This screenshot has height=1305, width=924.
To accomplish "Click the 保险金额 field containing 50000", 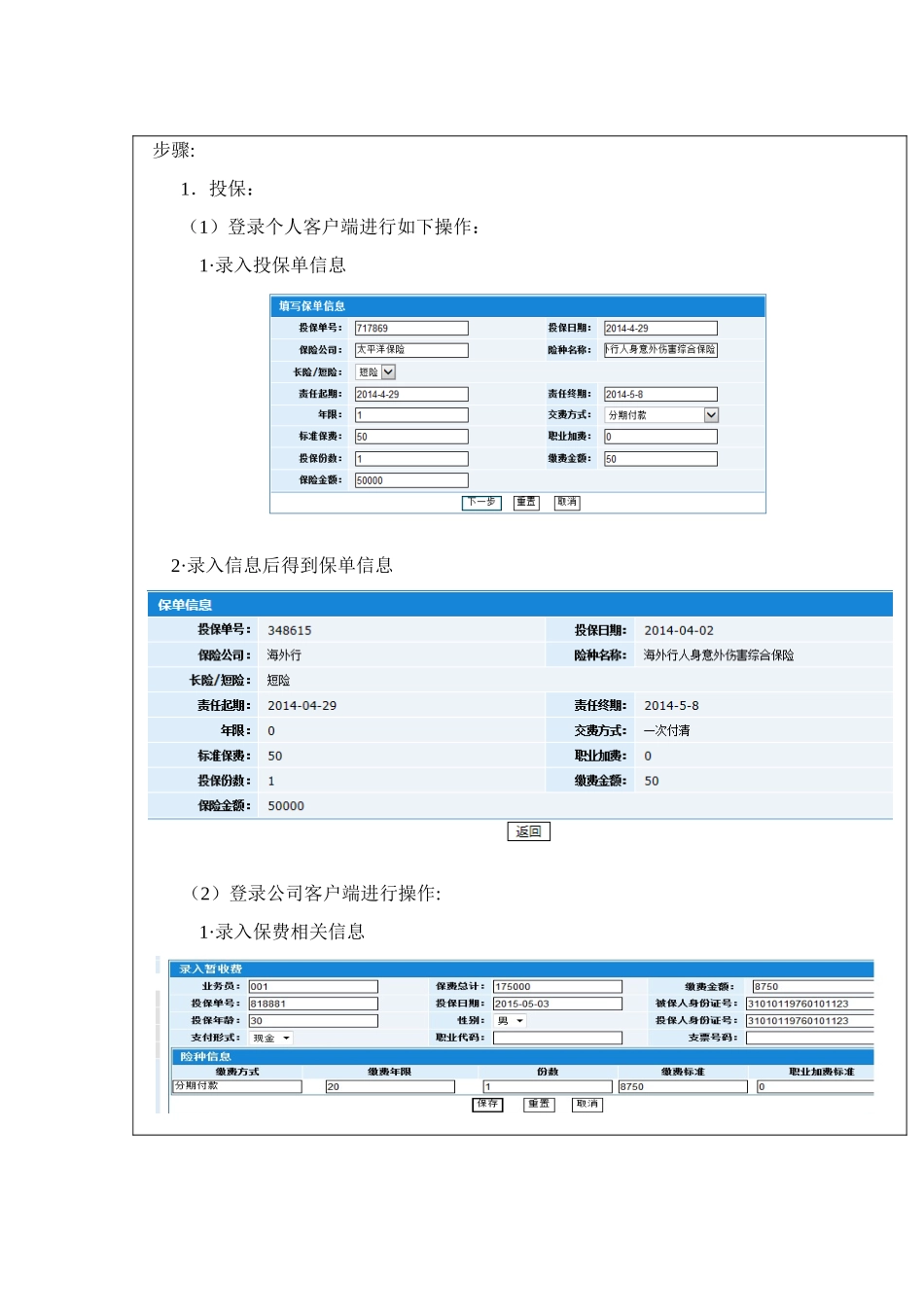I will pyautogui.click(x=411, y=480).
